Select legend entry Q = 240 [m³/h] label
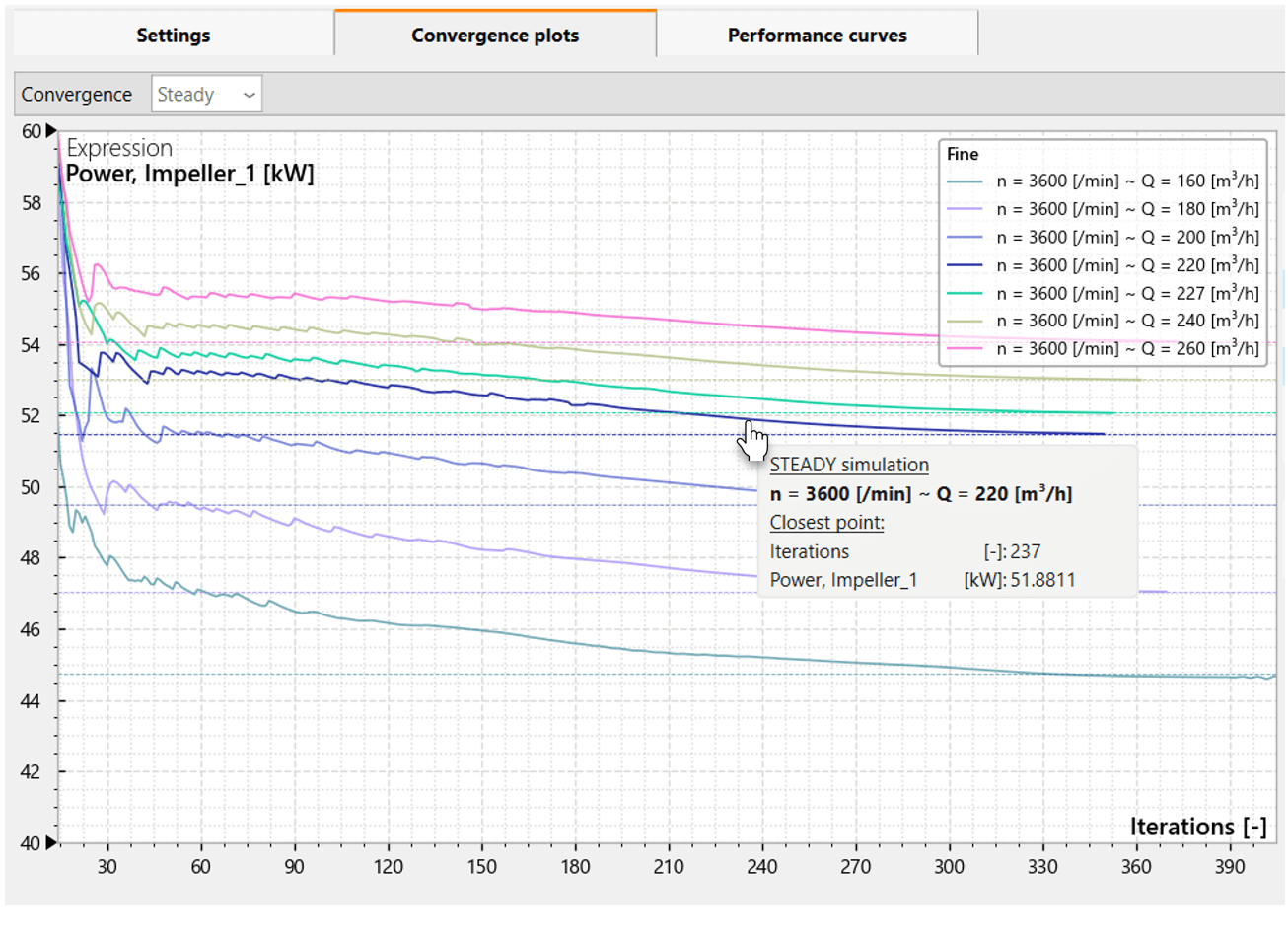1288x939 pixels. [1127, 321]
